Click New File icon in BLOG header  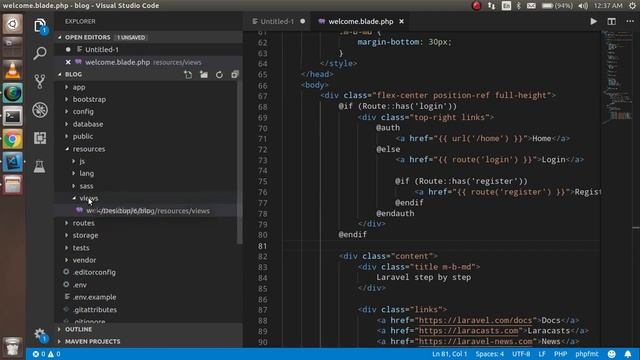pyautogui.click(x=188, y=75)
